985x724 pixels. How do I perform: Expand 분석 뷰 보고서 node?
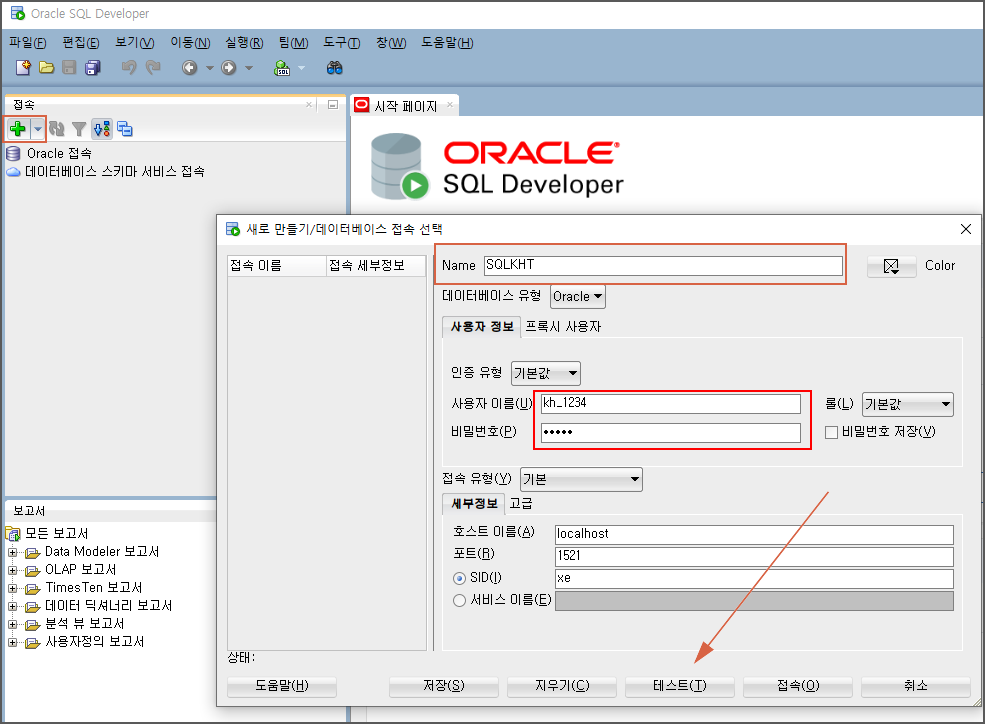point(12,625)
